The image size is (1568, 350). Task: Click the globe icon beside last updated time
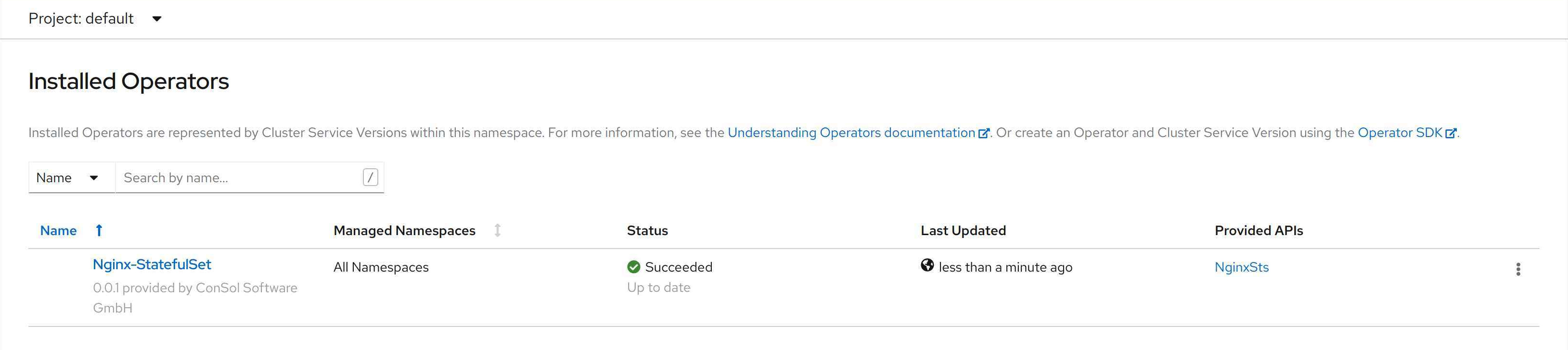pos(927,265)
